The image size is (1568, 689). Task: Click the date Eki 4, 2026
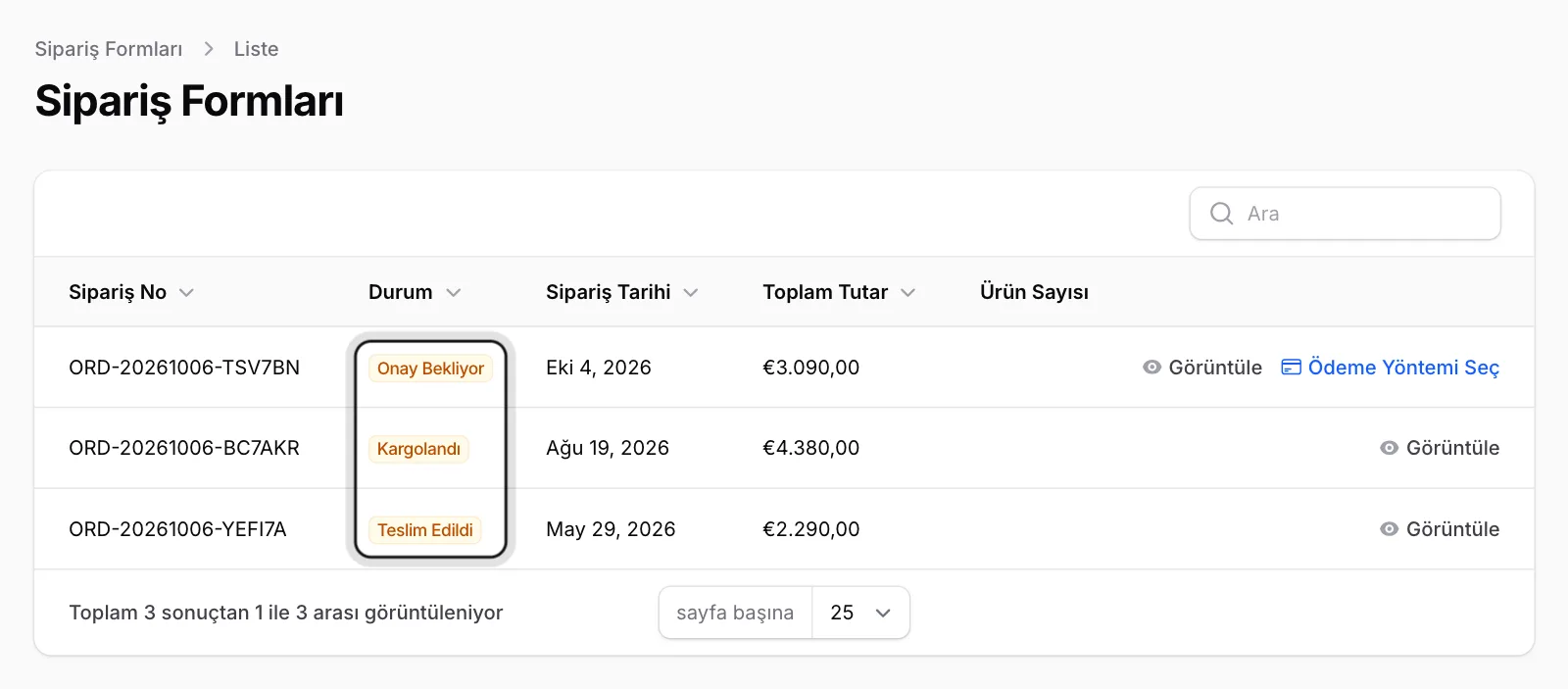(x=599, y=368)
